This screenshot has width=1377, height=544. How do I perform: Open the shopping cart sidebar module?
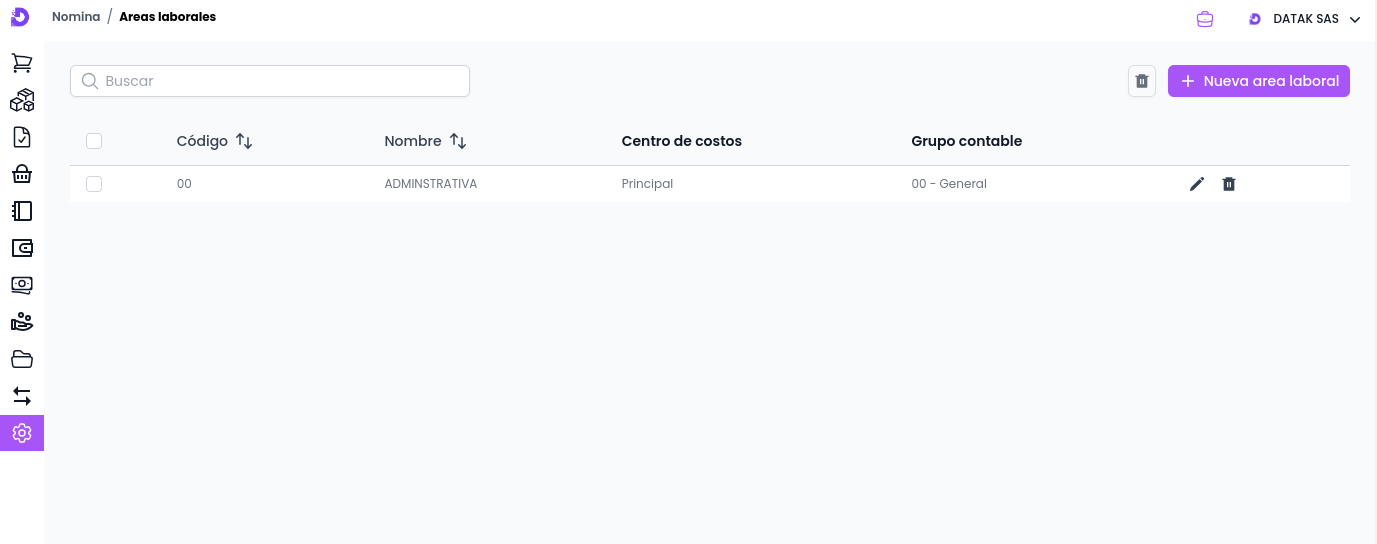pos(21,63)
